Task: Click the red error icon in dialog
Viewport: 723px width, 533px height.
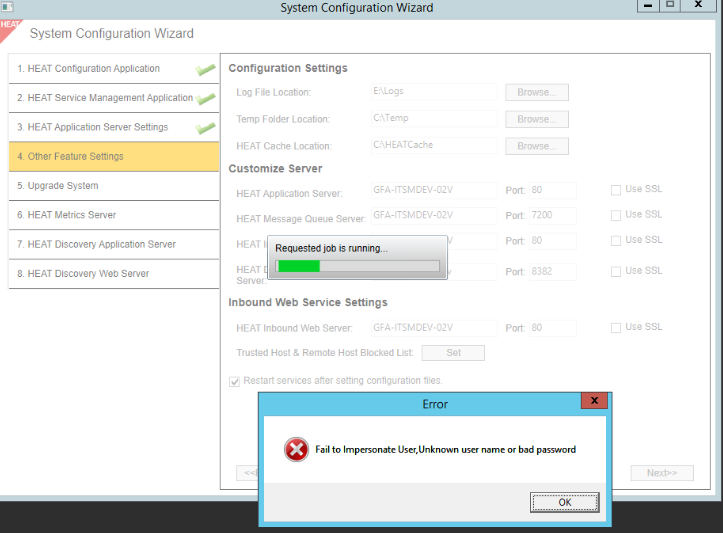Action: click(296, 450)
